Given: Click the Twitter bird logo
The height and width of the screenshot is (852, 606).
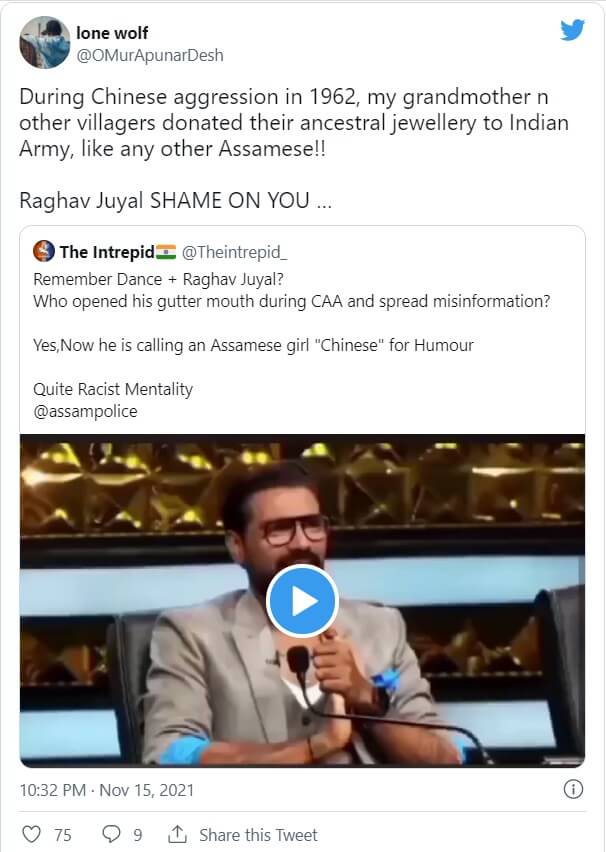Looking at the screenshot, I should [x=572, y=30].
